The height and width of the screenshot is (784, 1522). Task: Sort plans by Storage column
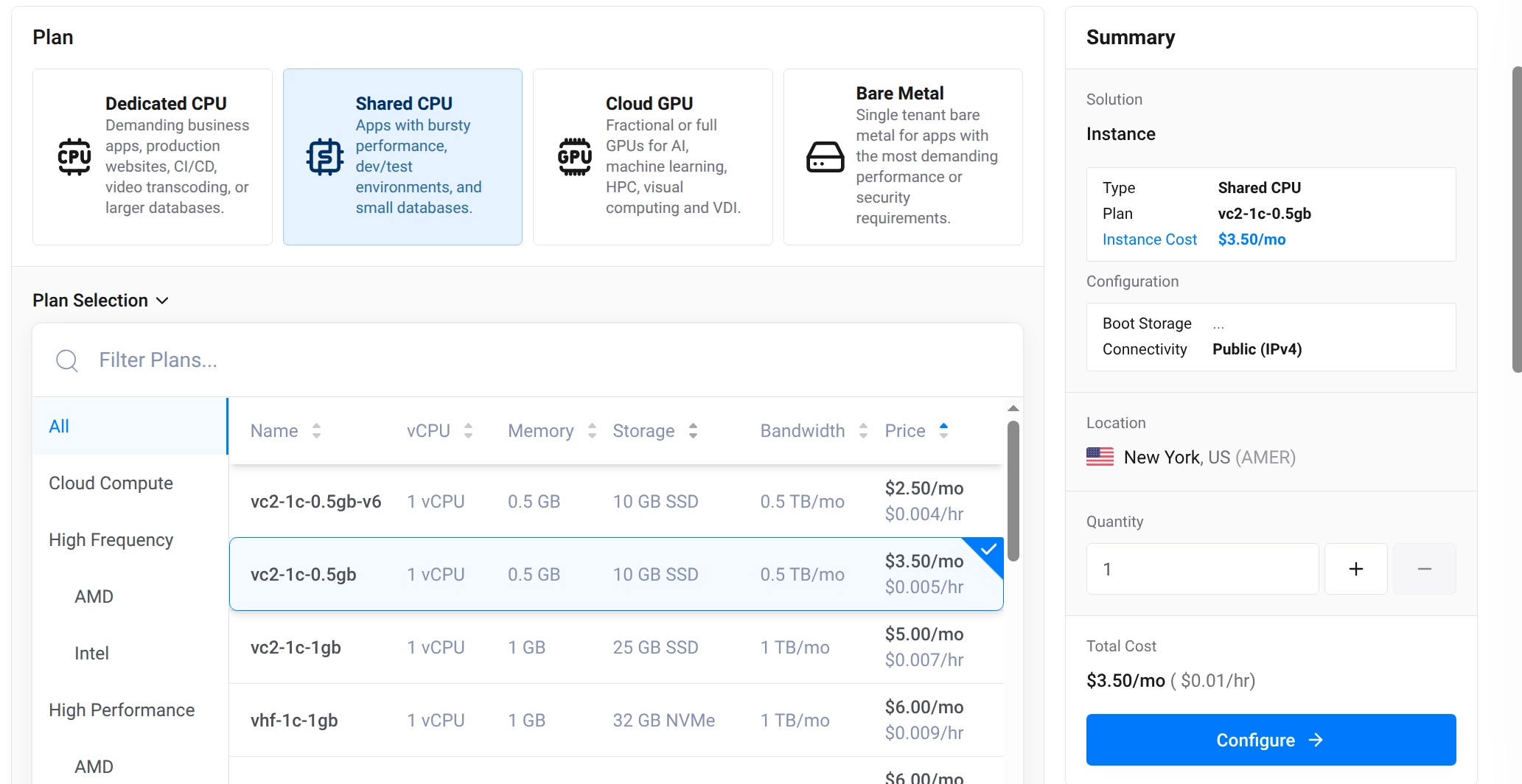pos(693,431)
